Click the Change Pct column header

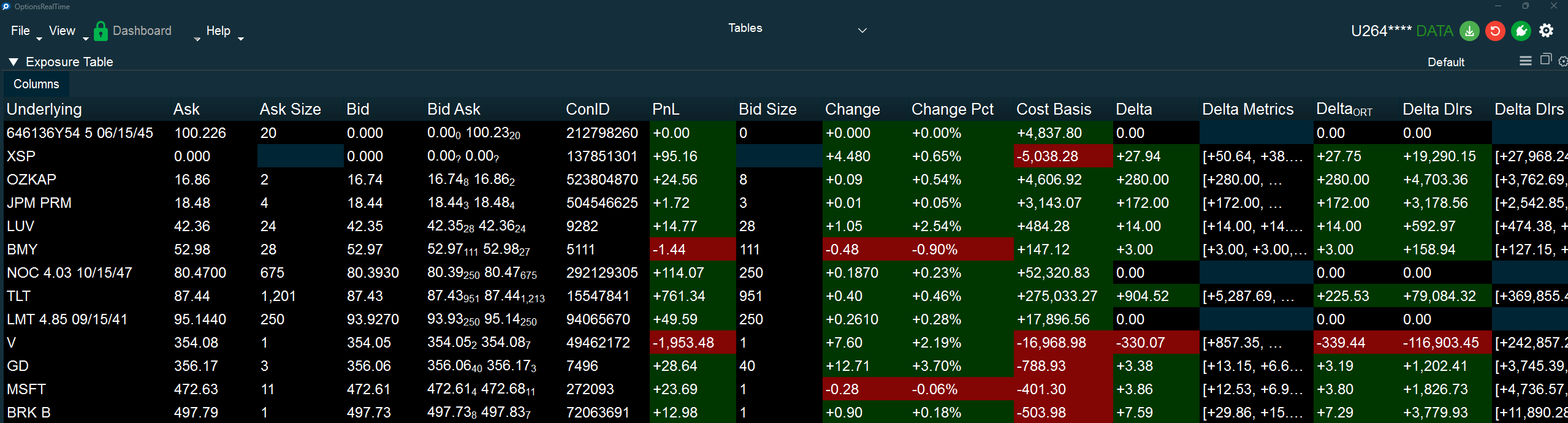point(953,109)
